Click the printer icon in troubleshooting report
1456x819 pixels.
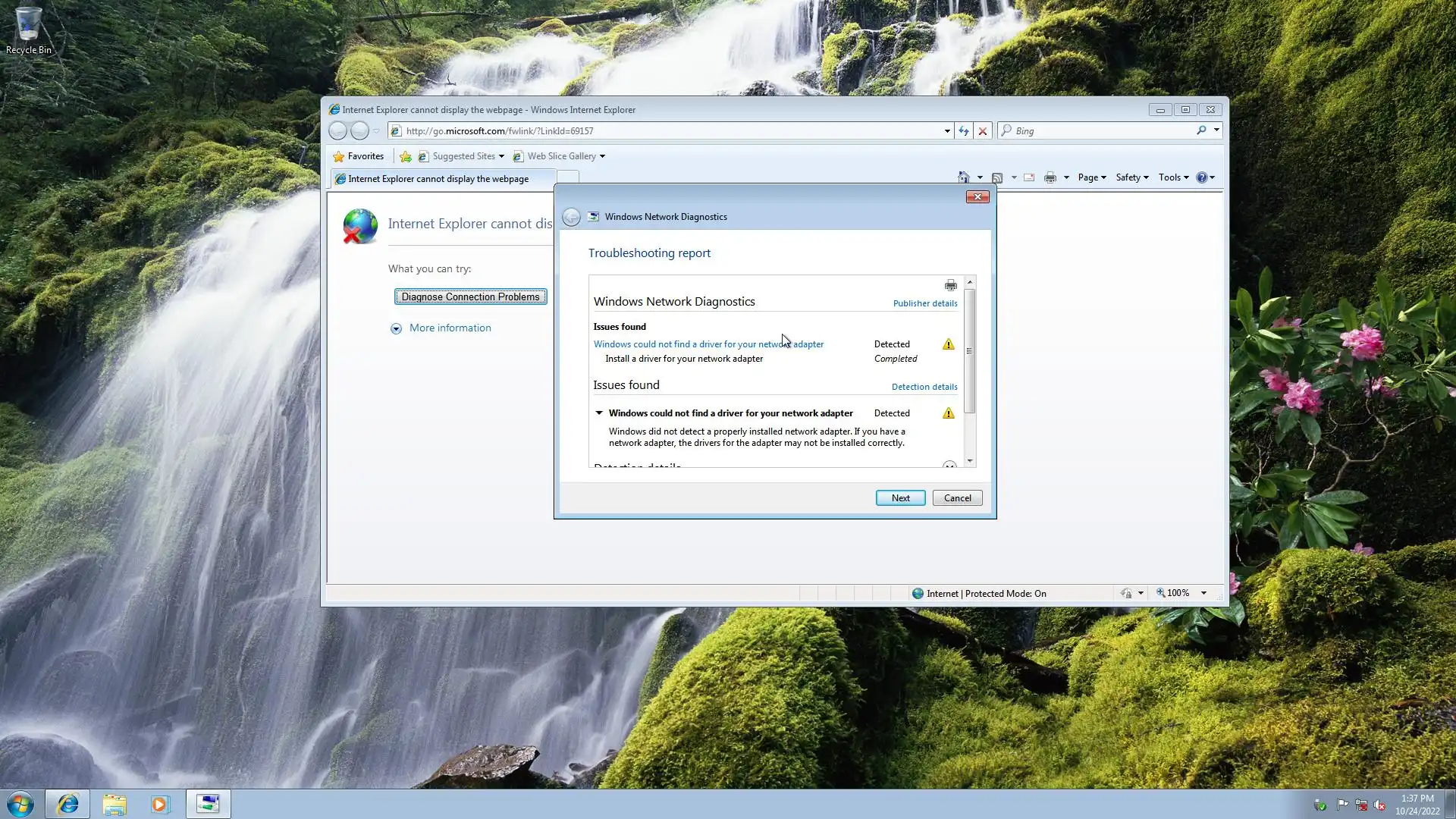coord(950,286)
